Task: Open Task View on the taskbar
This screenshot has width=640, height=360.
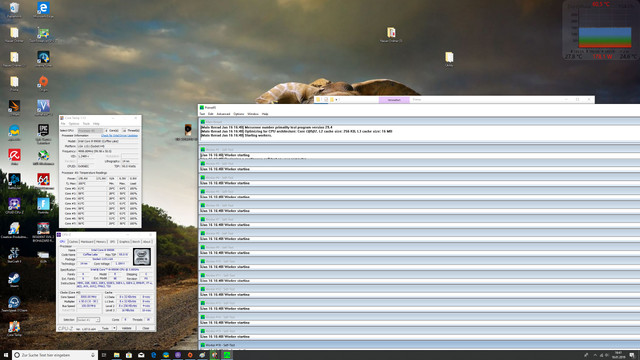Action: pos(104,355)
